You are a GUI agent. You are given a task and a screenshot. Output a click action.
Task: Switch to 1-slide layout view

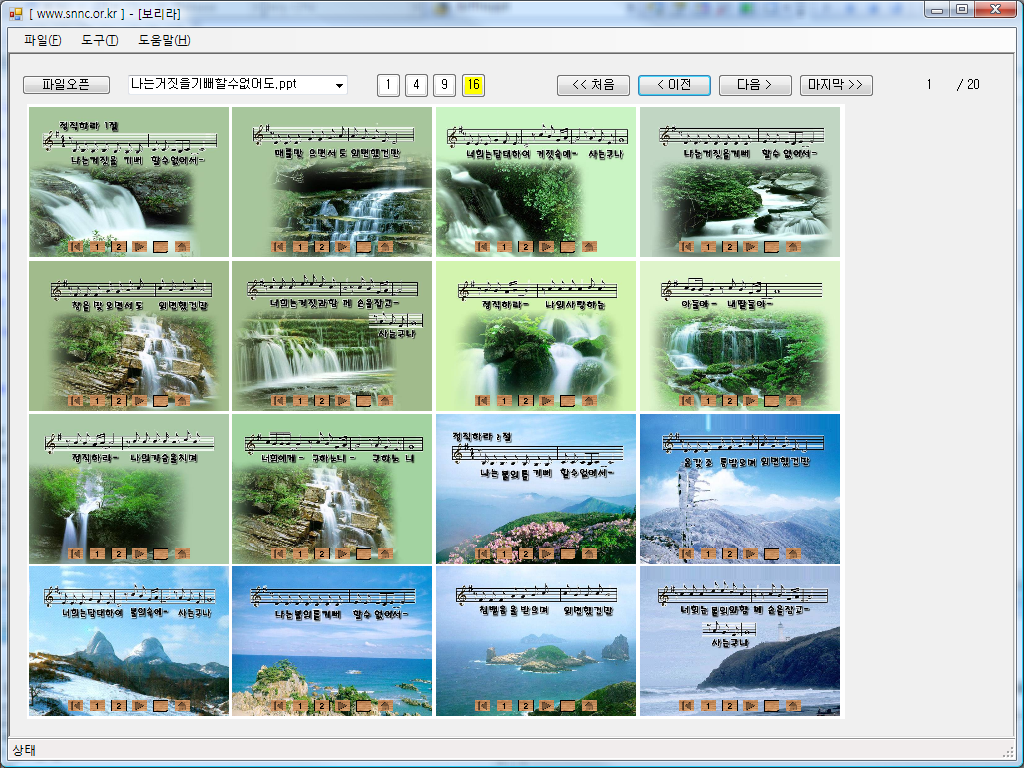click(387, 85)
